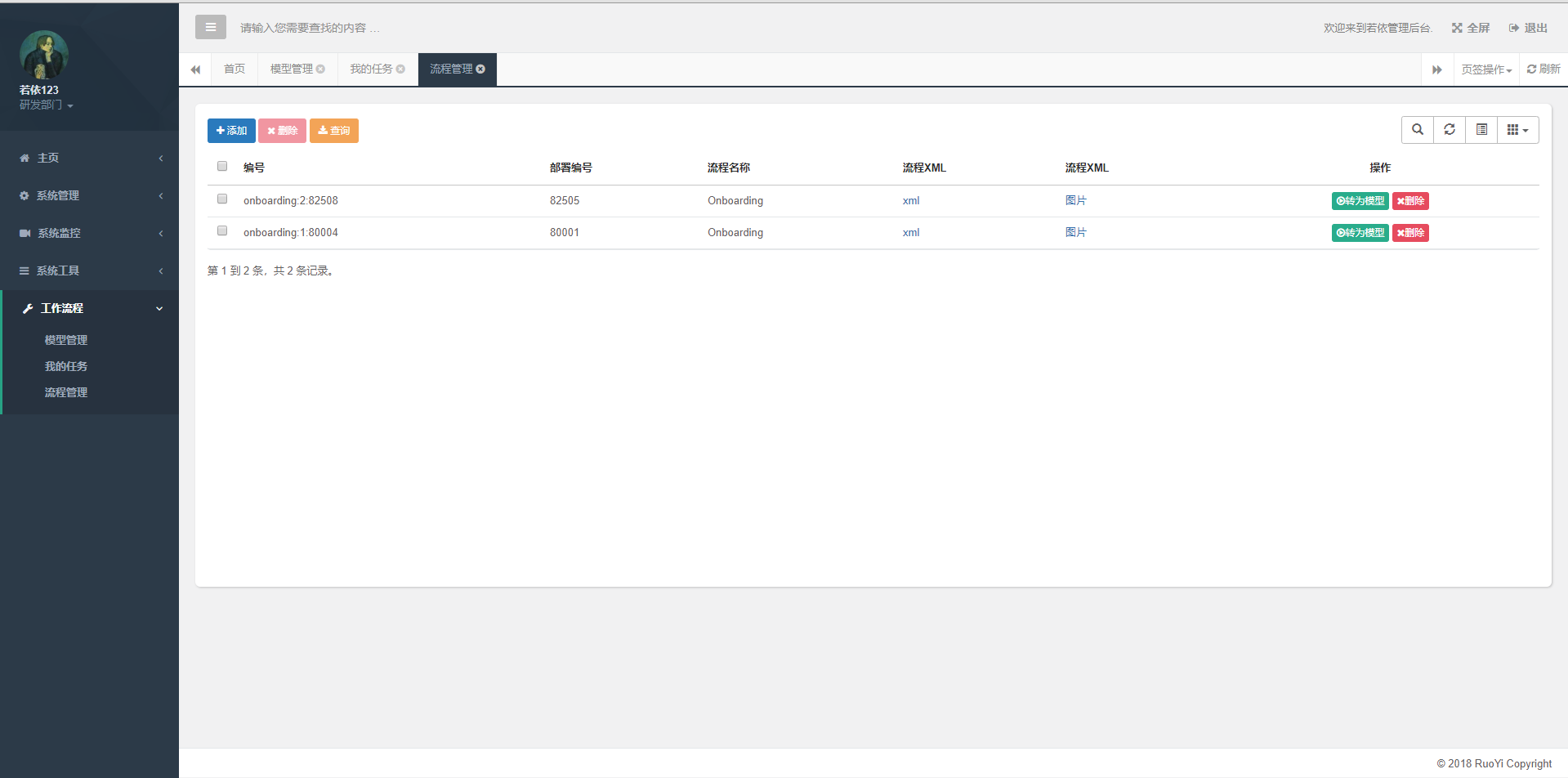The height and width of the screenshot is (778, 1568).
Task: Check the onboarding:1:80004 row checkbox
Action: pos(222,231)
